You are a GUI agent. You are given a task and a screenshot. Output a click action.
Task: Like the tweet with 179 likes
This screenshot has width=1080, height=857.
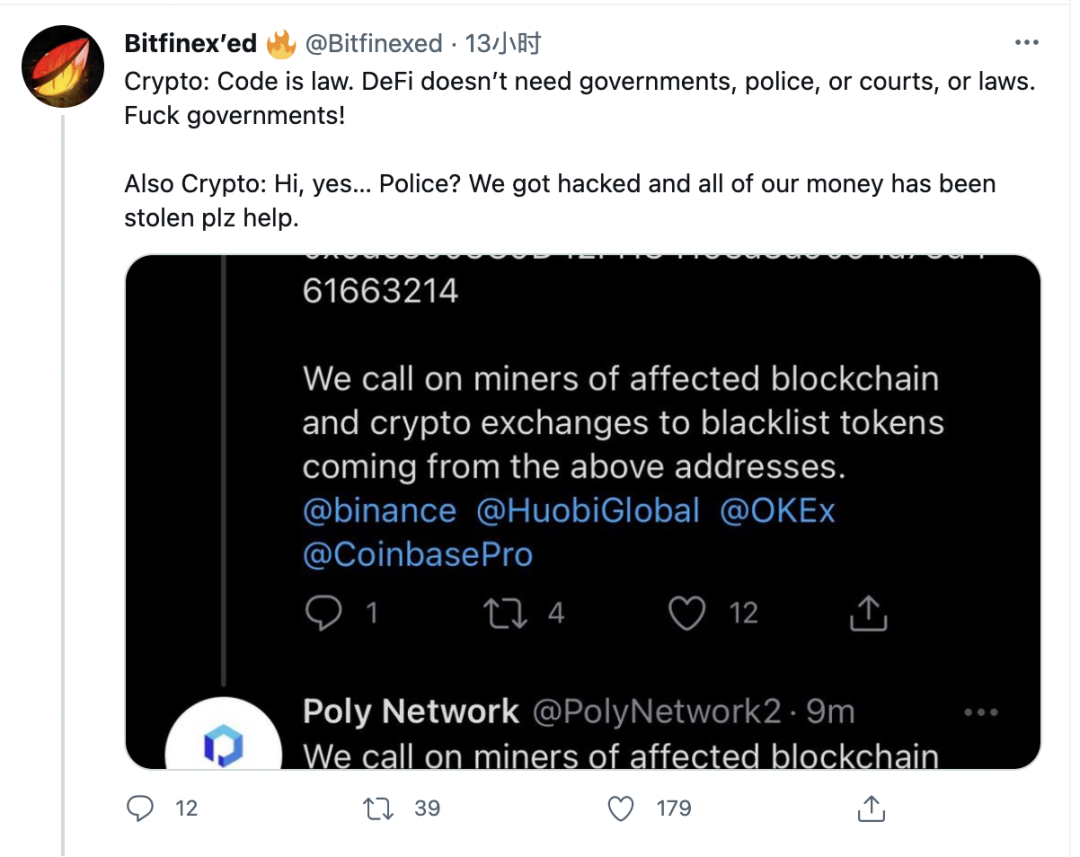[621, 808]
